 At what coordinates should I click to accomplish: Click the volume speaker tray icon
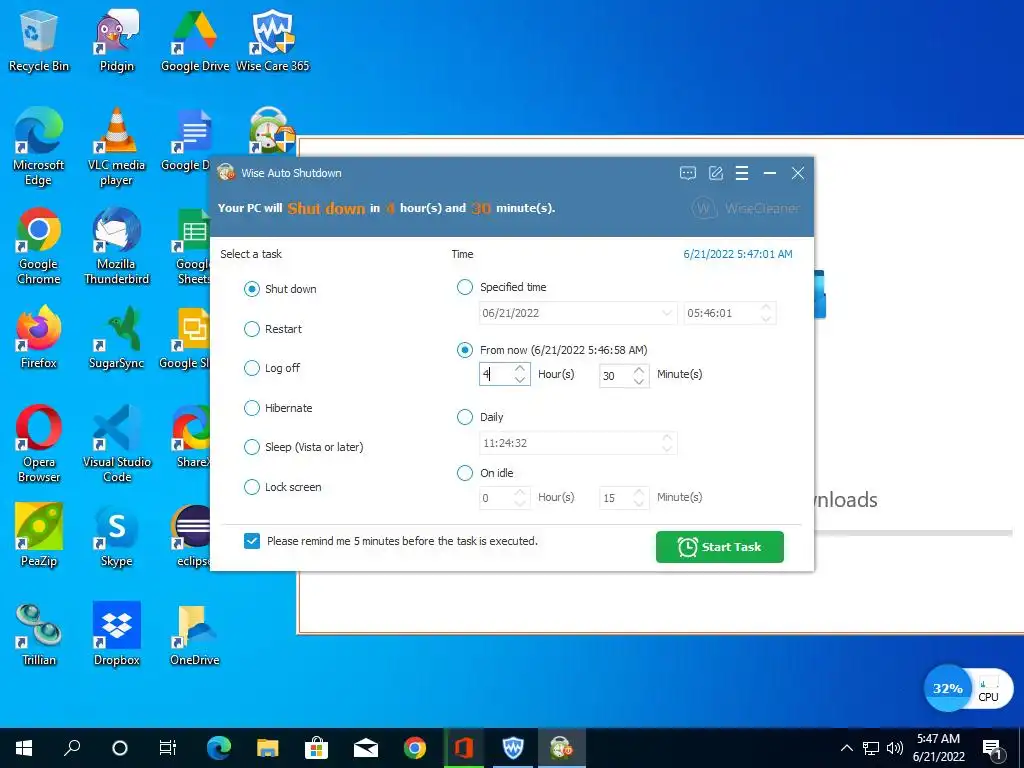[x=895, y=748]
